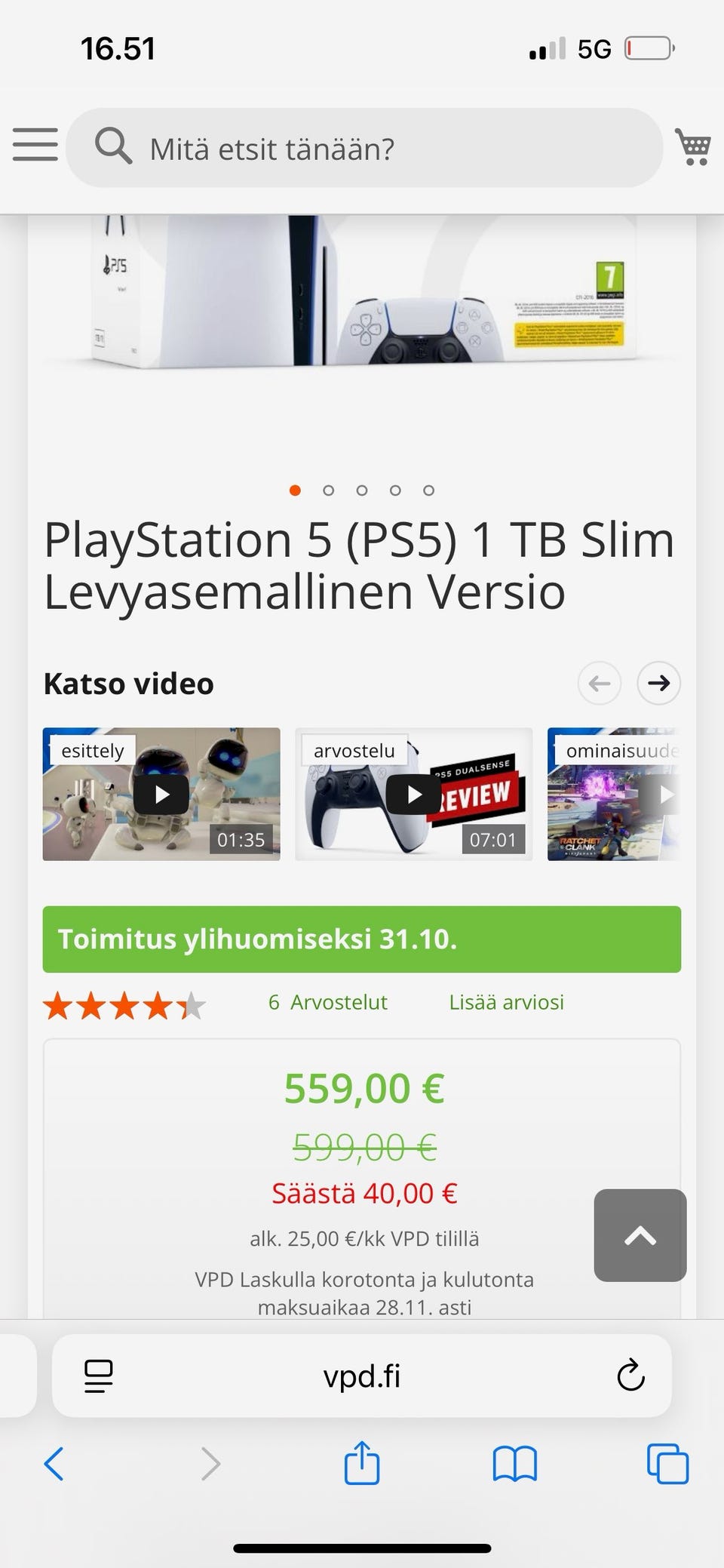
Task: Play the arvostelu DualSense review video
Action: tap(413, 794)
